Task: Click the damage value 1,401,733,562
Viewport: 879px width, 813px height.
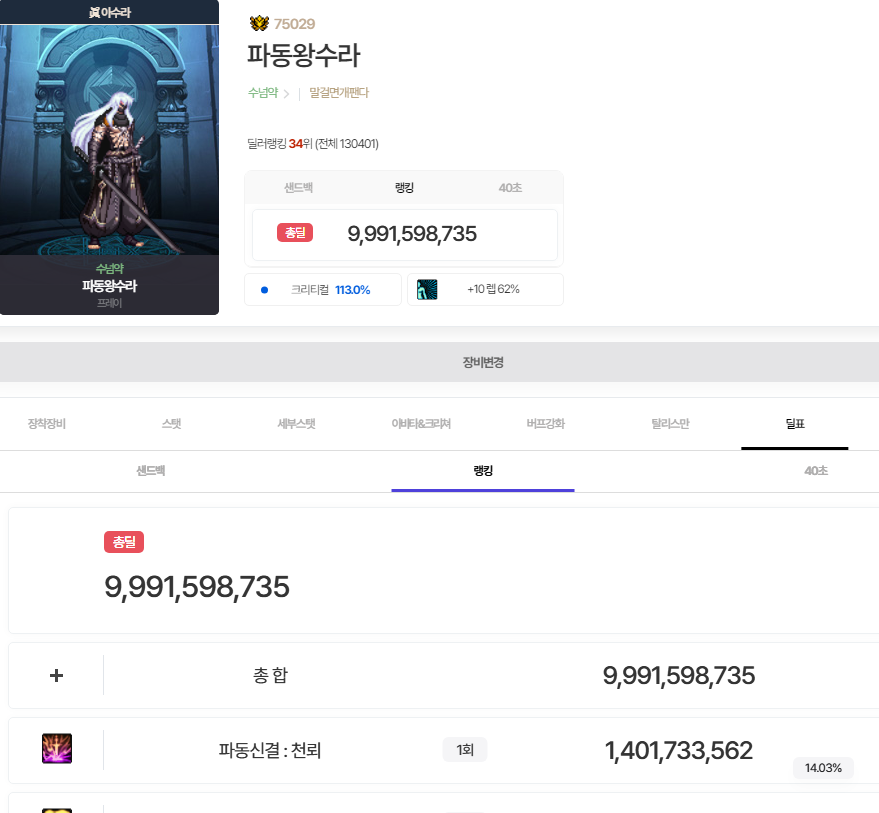Action: click(679, 751)
